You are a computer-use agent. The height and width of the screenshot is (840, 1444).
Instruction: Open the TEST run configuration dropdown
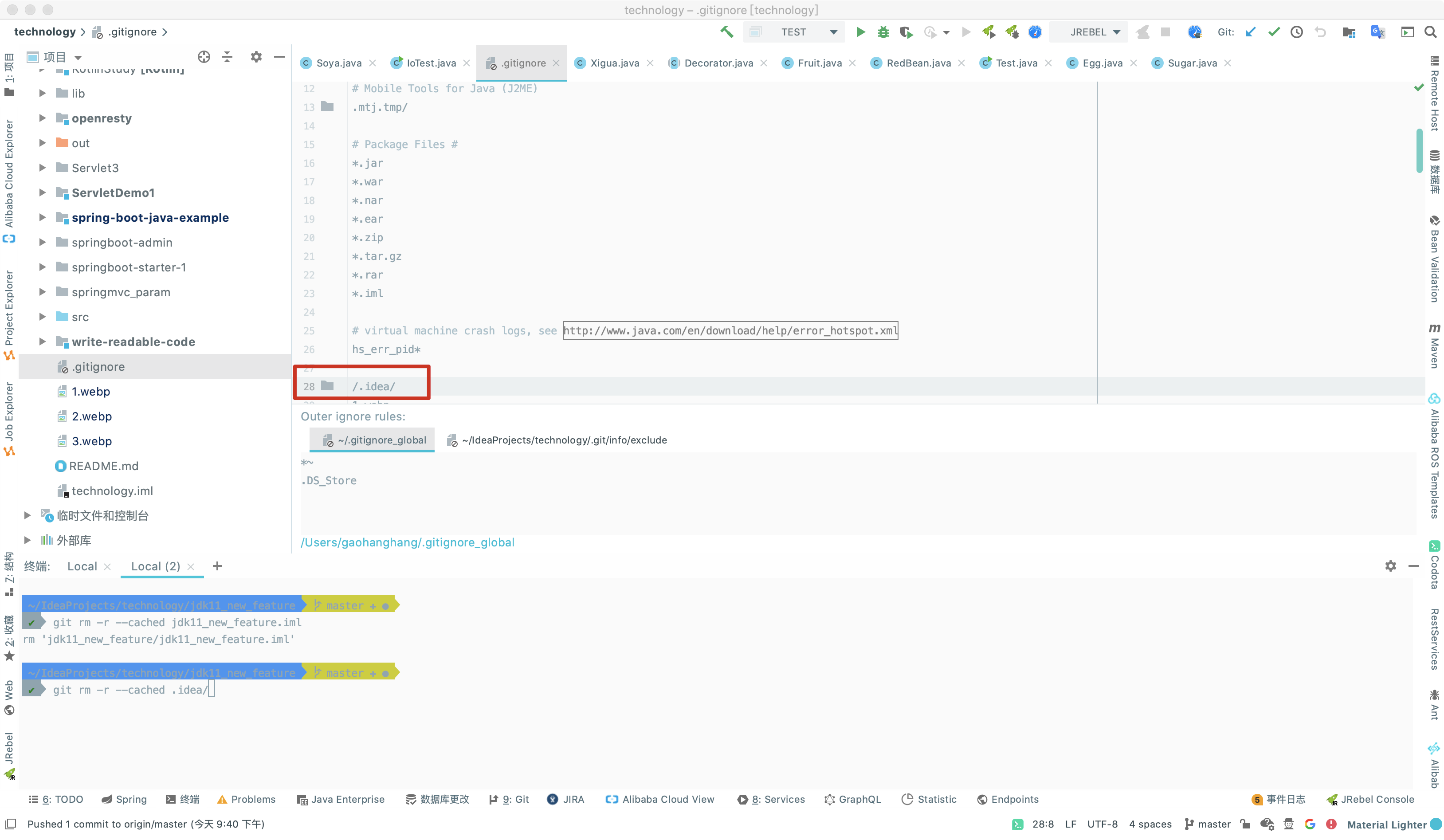click(x=834, y=32)
